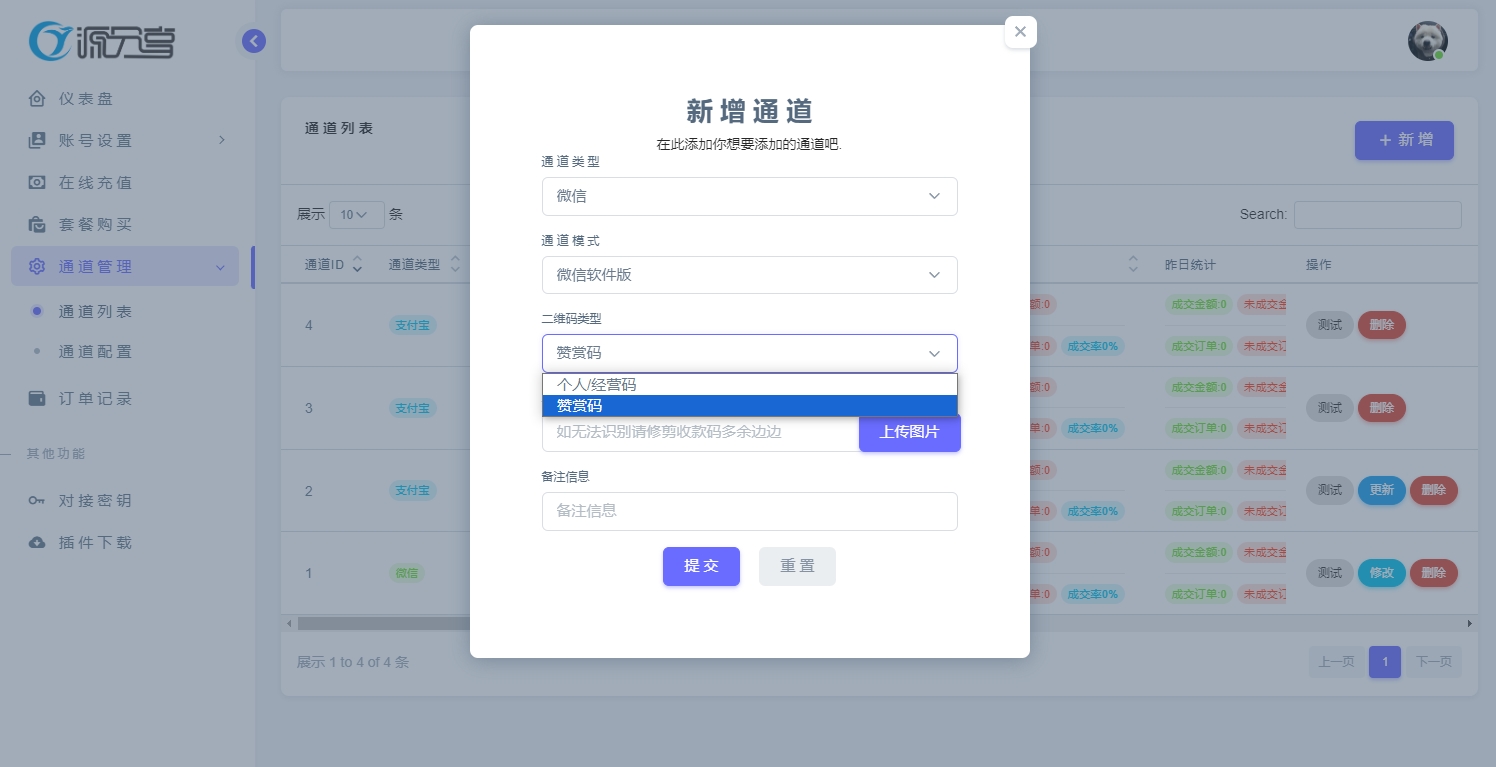Choose the highlighted 赞赏码 option
Viewport: 1496px width, 767px height.
(x=750, y=406)
